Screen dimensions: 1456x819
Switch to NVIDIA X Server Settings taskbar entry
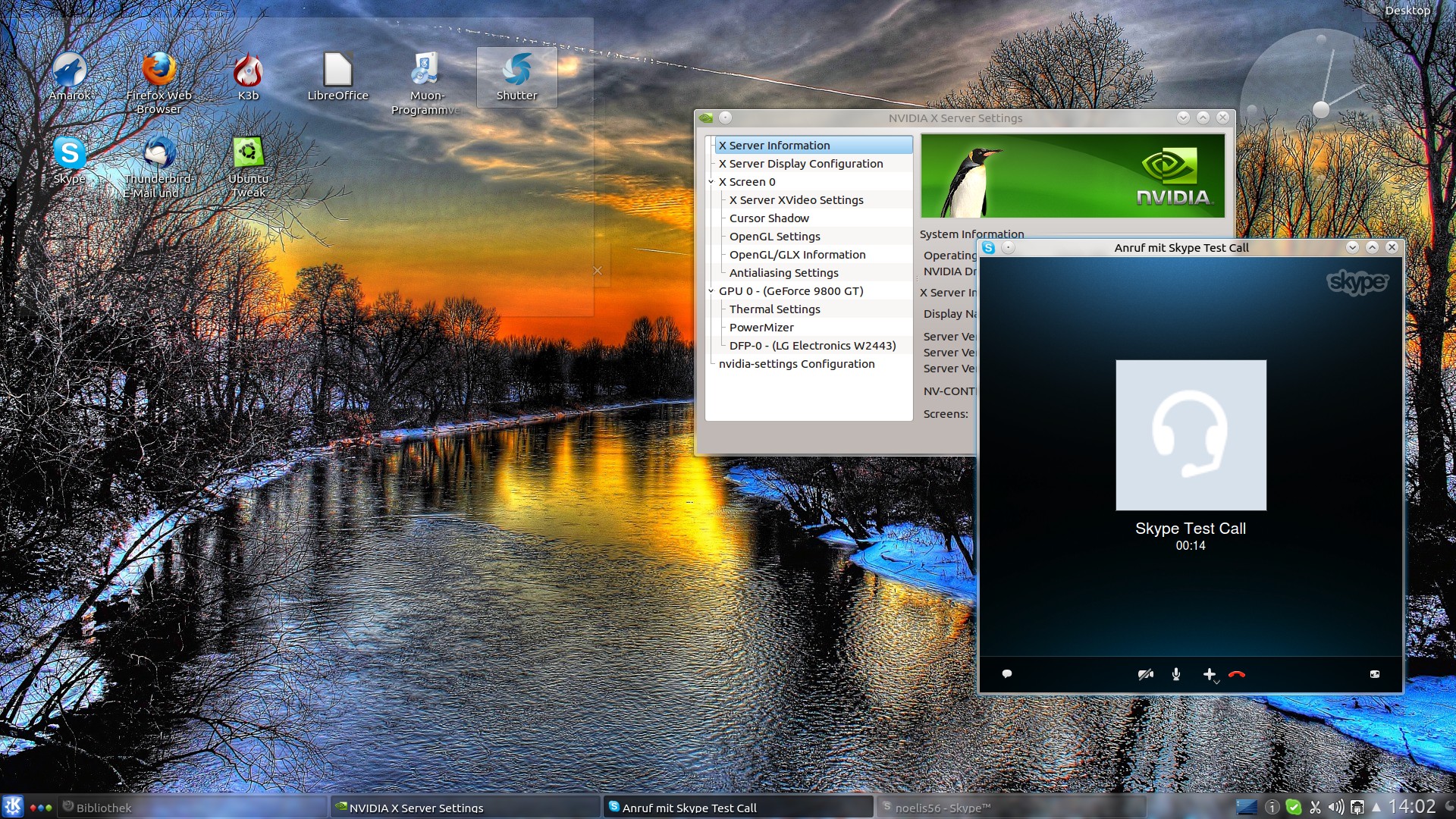pyautogui.click(x=464, y=808)
